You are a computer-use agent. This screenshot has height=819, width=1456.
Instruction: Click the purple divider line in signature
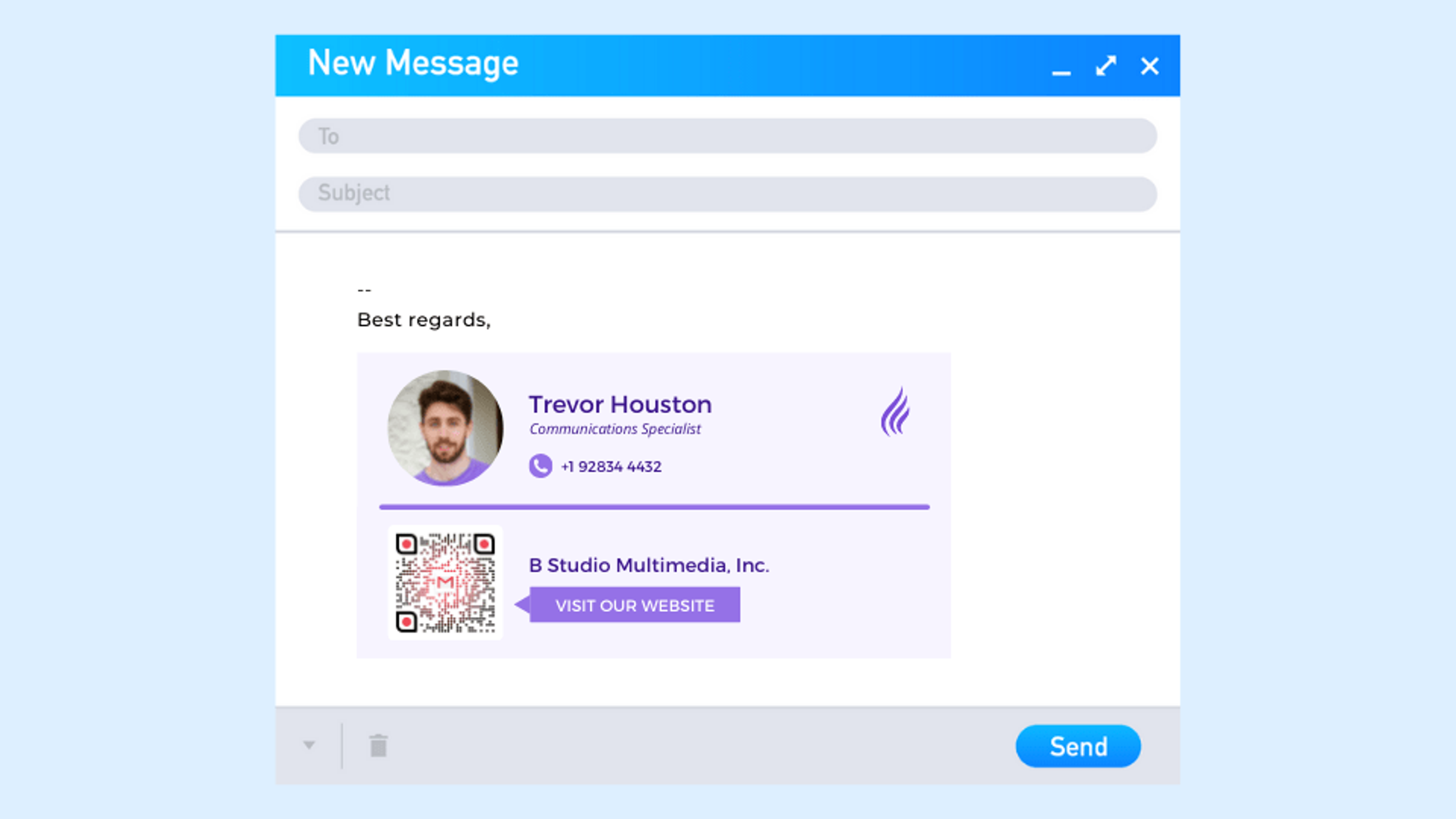(x=654, y=507)
